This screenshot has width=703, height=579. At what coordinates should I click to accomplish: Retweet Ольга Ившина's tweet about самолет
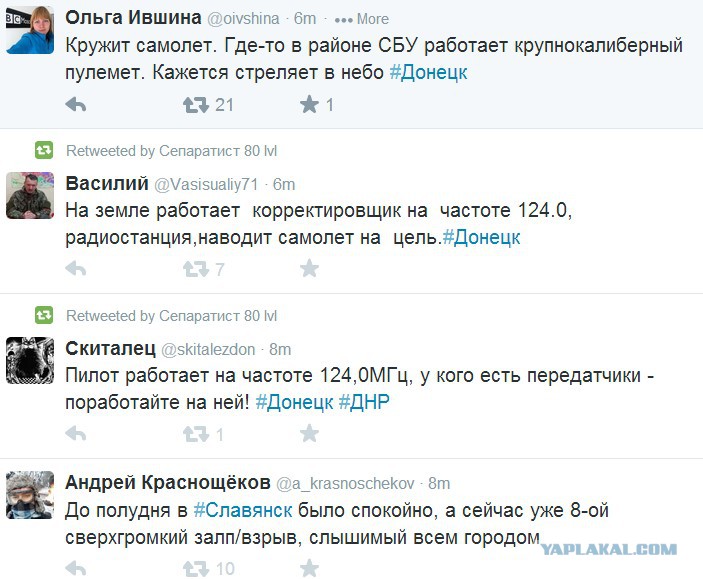(196, 105)
